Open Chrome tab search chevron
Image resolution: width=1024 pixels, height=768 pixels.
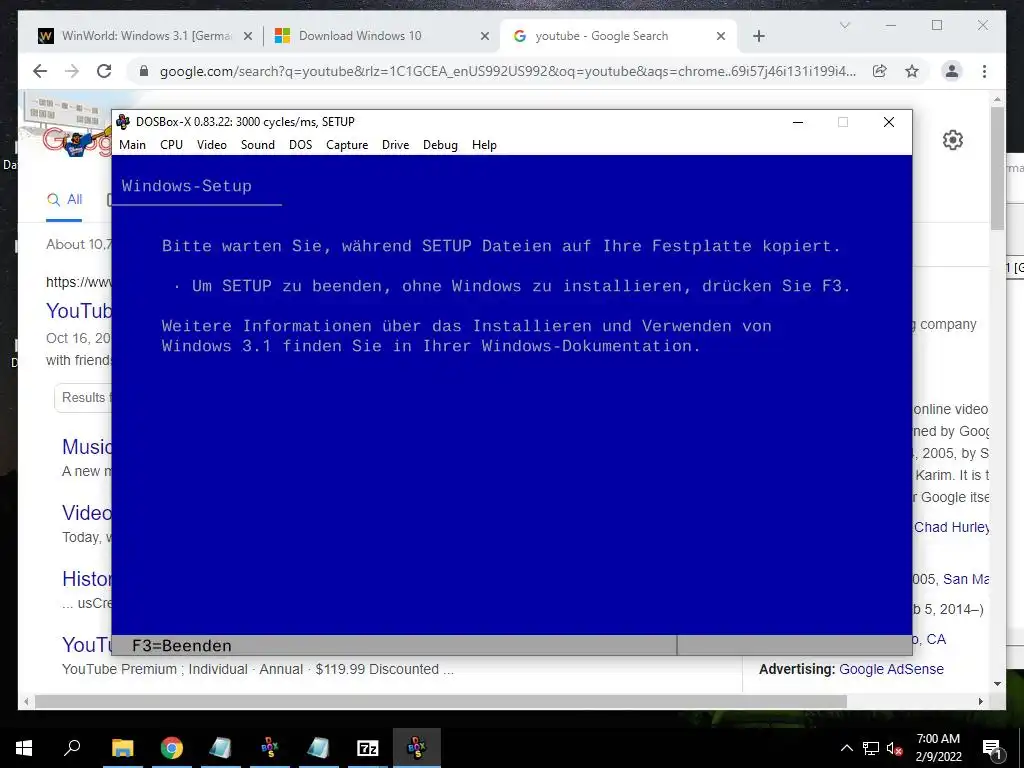click(844, 25)
